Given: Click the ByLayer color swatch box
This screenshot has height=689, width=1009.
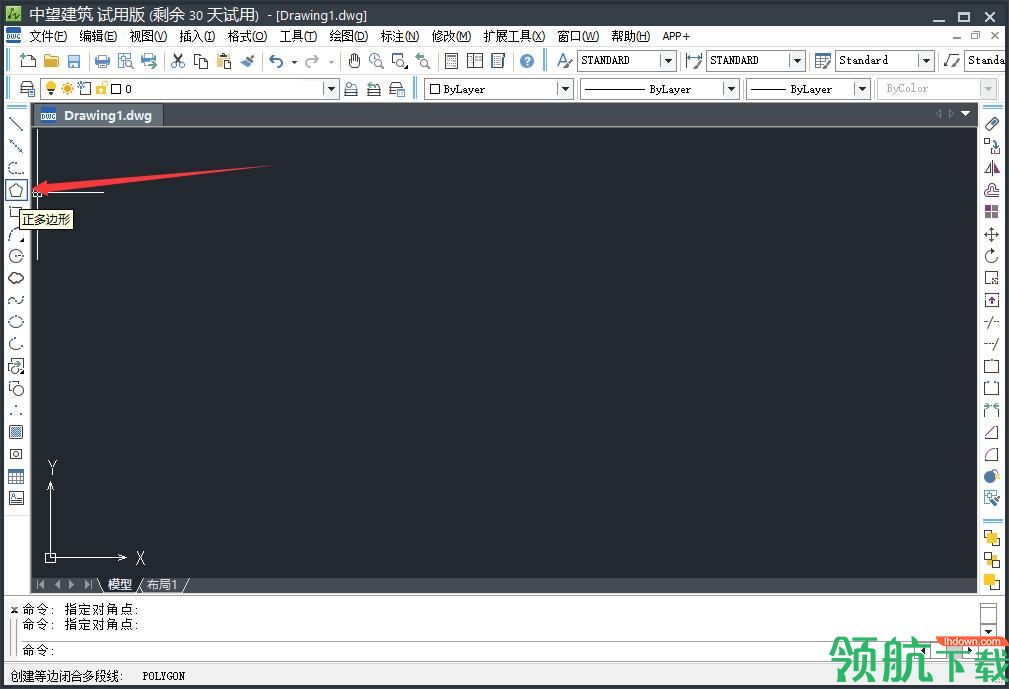Looking at the screenshot, I should coord(435,89).
